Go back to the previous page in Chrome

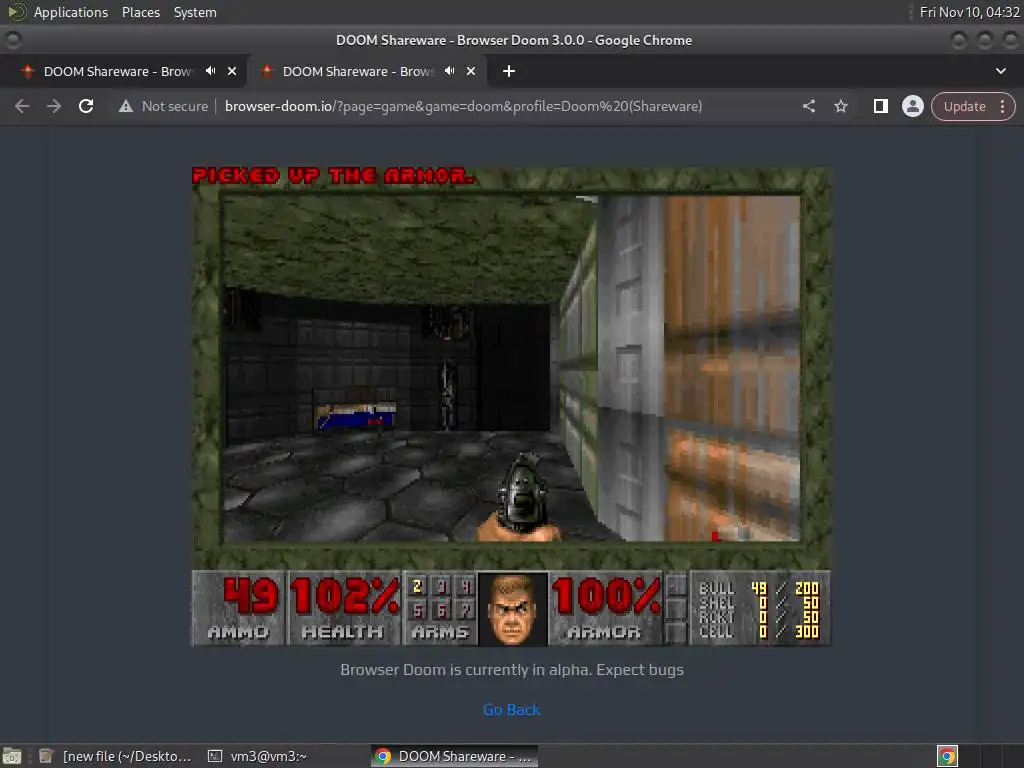point(22,106)
